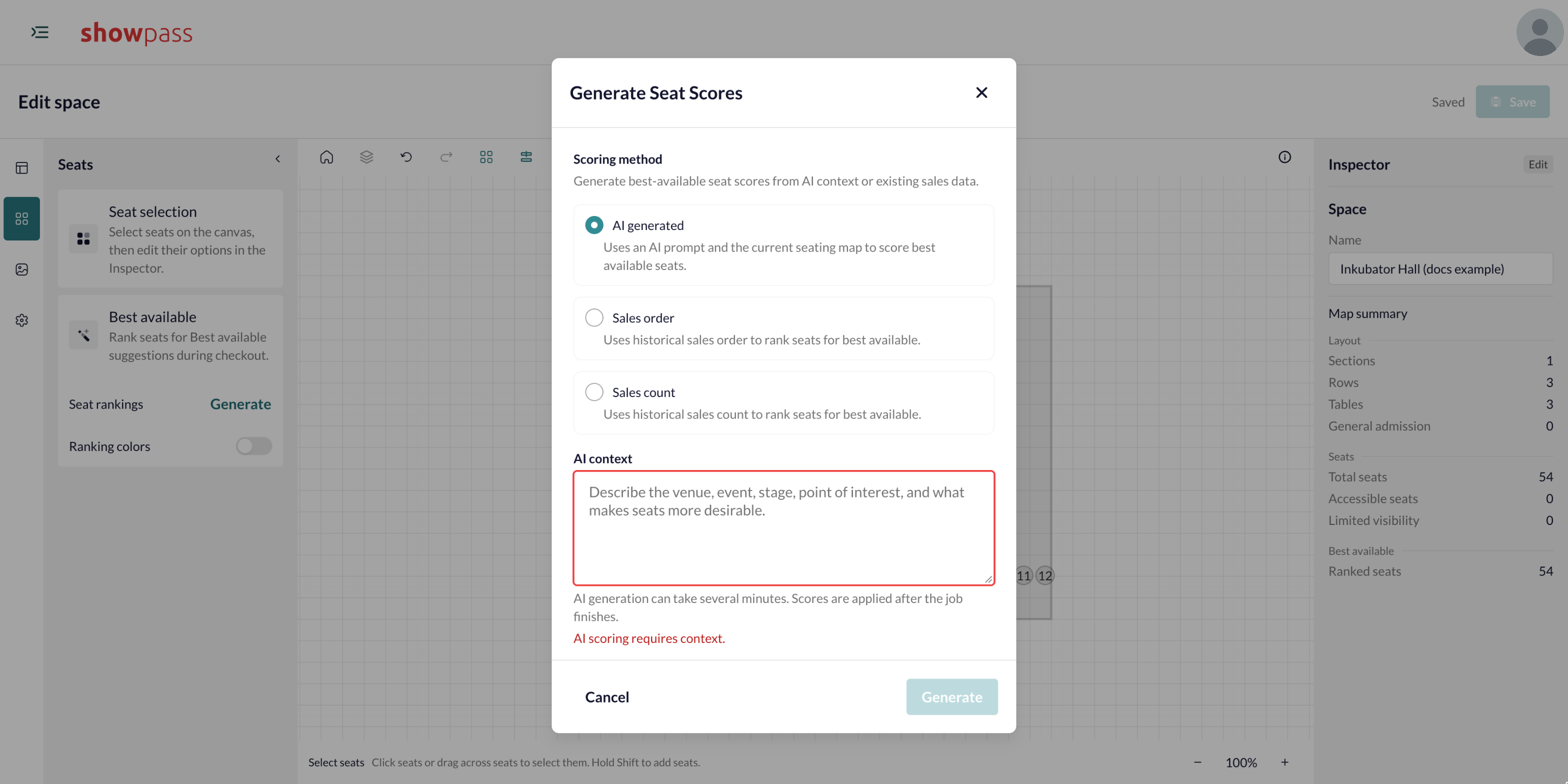Click the redo toolbar icon

(446, 157)
